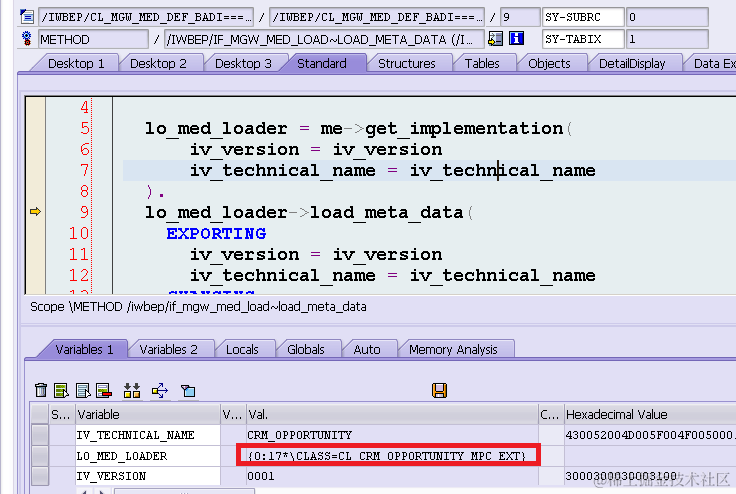The width and height of the screenshot is (736, 494).
Task: Open the DetailDisplay tab
Action: (x=632, y=63)
